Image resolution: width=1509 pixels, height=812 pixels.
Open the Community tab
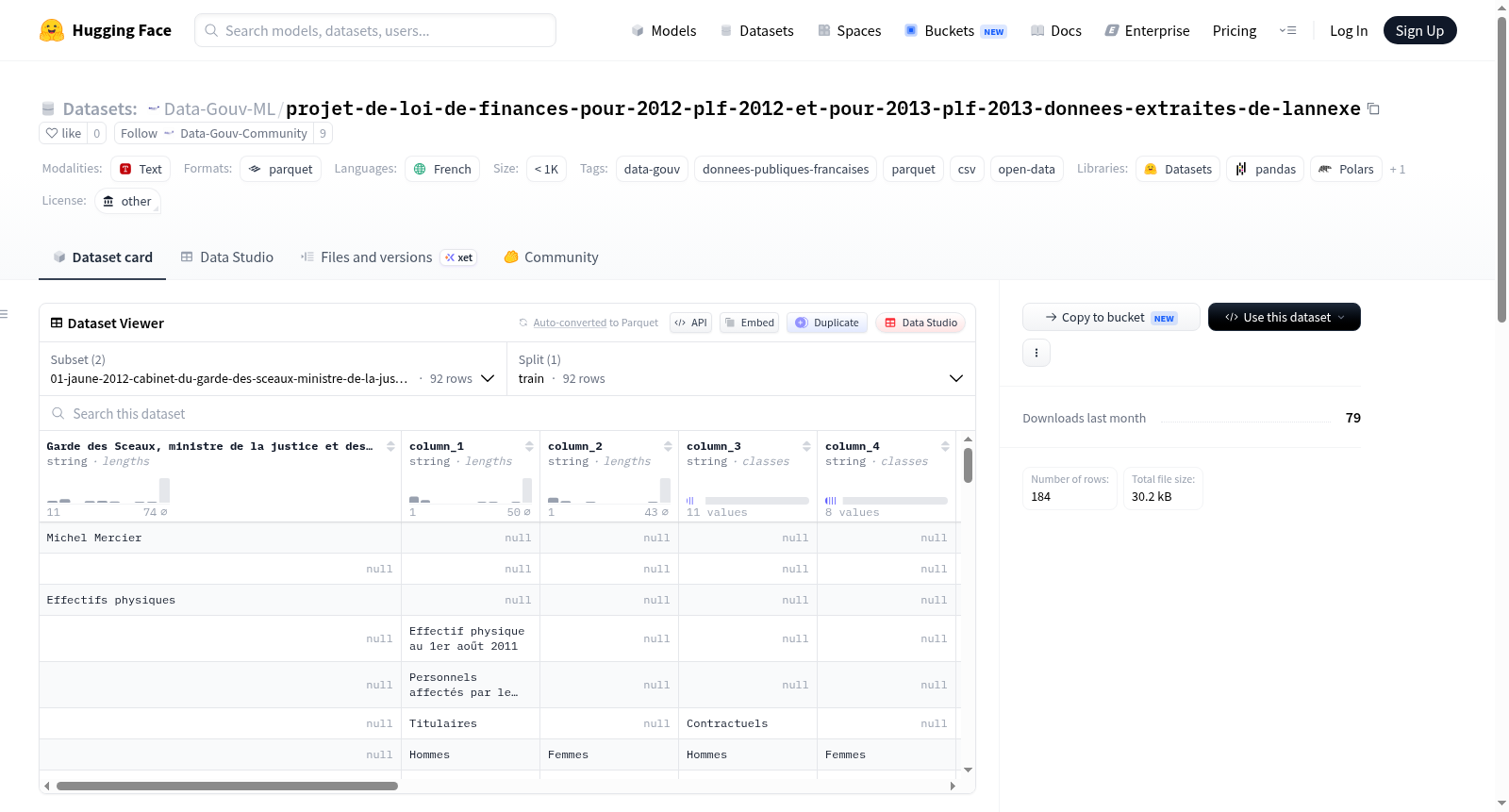pyautogui.click(x=551, y=257)
